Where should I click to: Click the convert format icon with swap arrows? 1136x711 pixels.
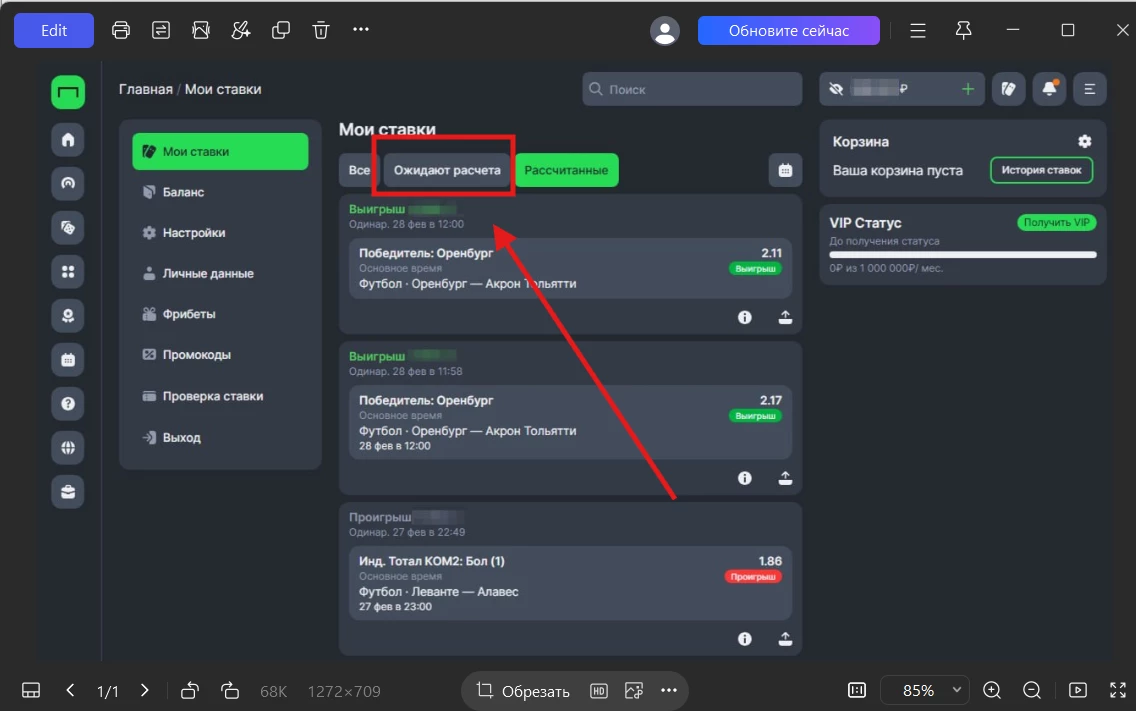161,30
